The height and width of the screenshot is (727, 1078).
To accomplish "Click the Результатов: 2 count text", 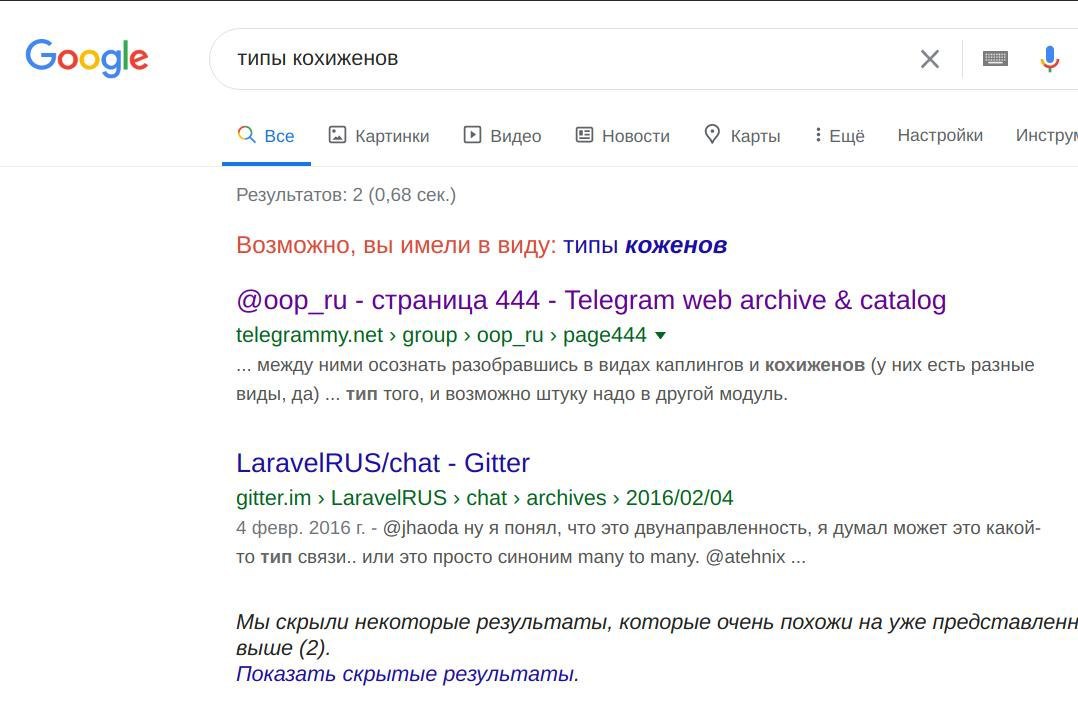I will (x=346, y=195).
